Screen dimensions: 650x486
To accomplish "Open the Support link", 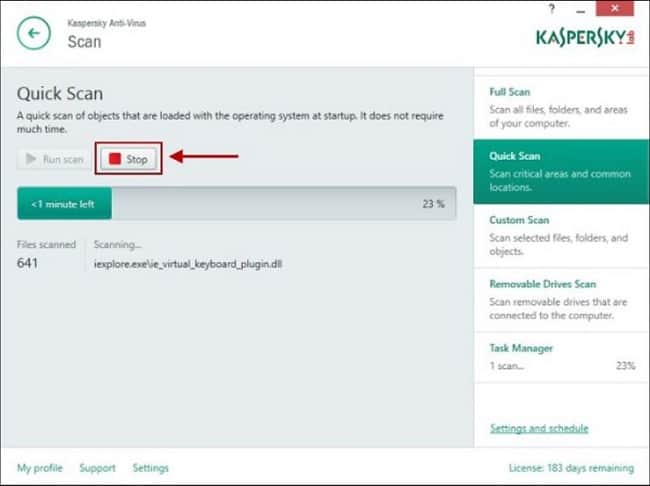I will click(97, 468).
